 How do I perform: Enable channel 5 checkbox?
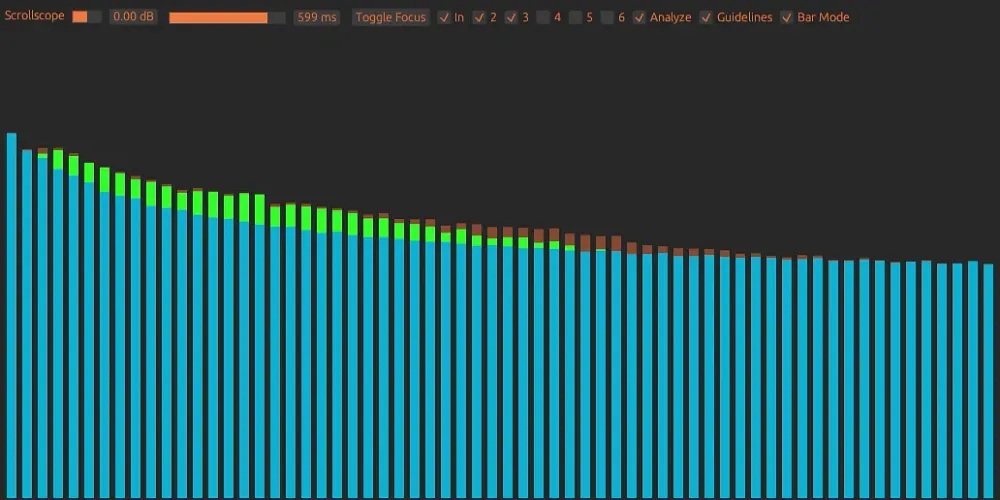tap(575, 17)
